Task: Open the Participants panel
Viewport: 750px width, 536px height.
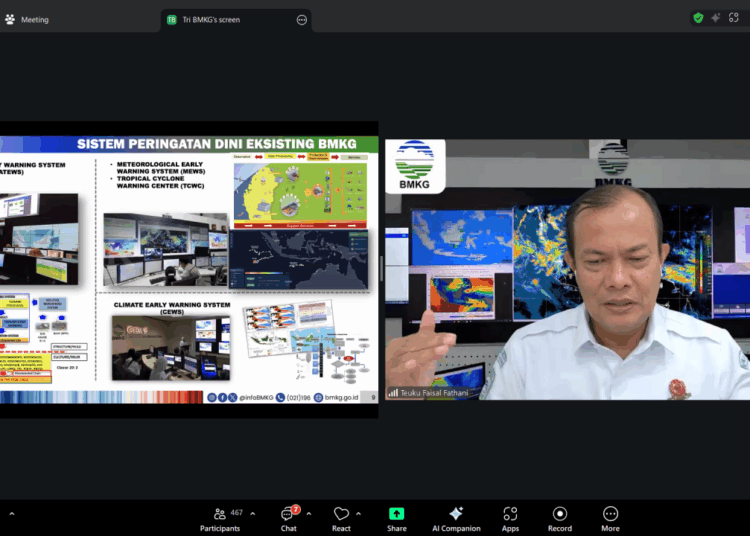Action: coord(220,519)
